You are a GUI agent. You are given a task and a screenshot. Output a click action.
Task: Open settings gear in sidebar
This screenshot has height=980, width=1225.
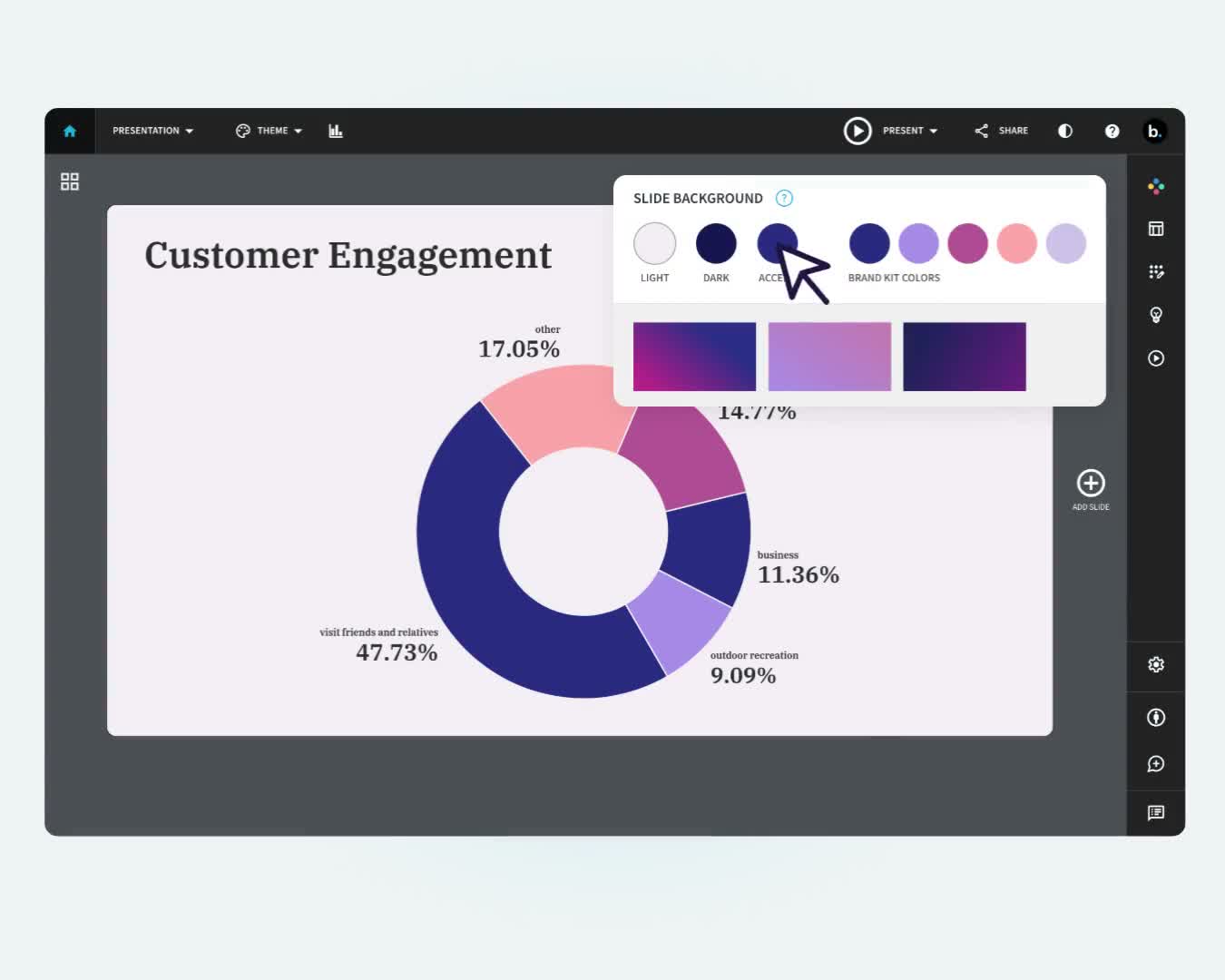click(x=1156, y=664)
